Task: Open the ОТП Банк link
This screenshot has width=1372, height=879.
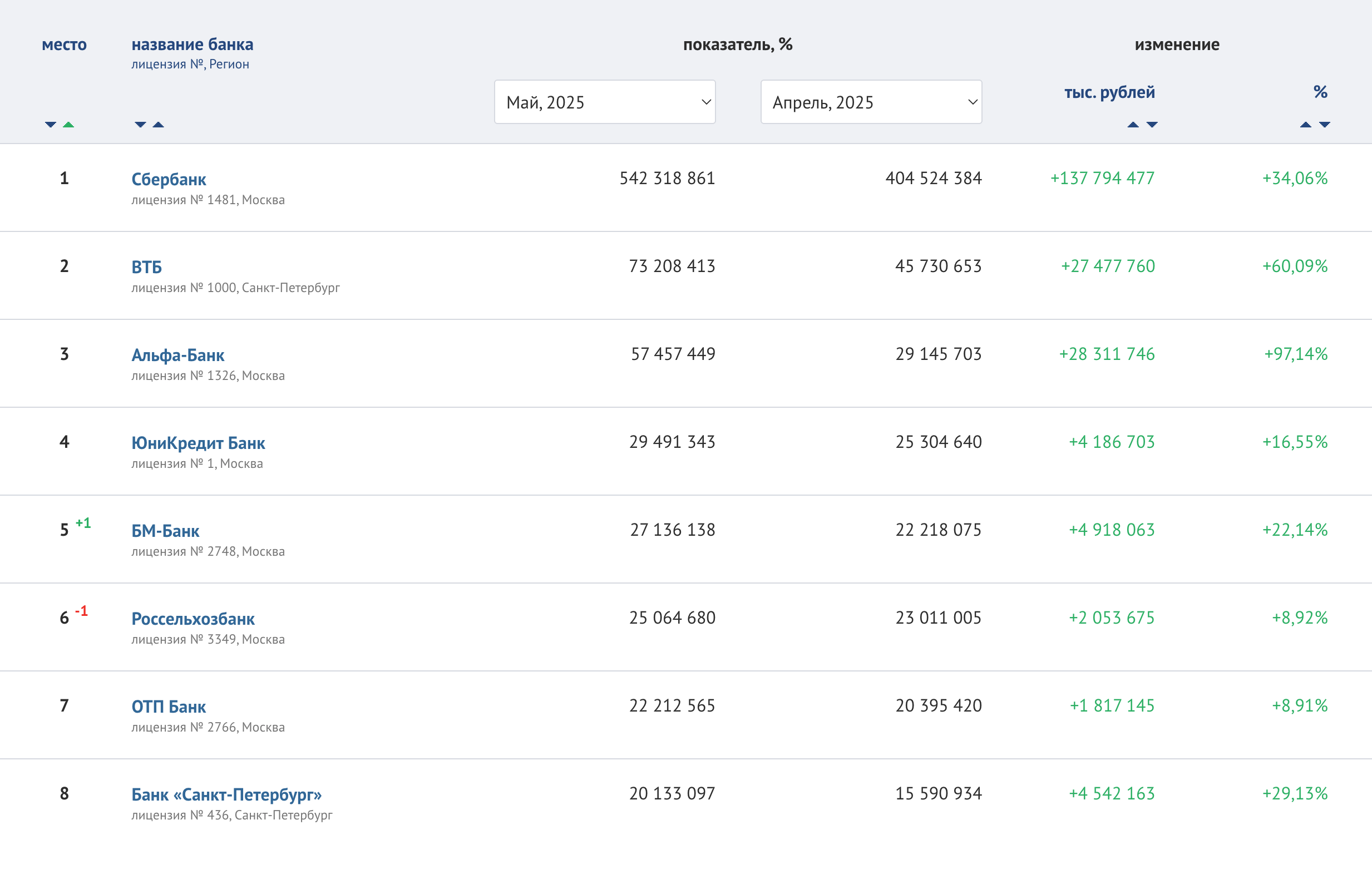Action: (169, 707)
